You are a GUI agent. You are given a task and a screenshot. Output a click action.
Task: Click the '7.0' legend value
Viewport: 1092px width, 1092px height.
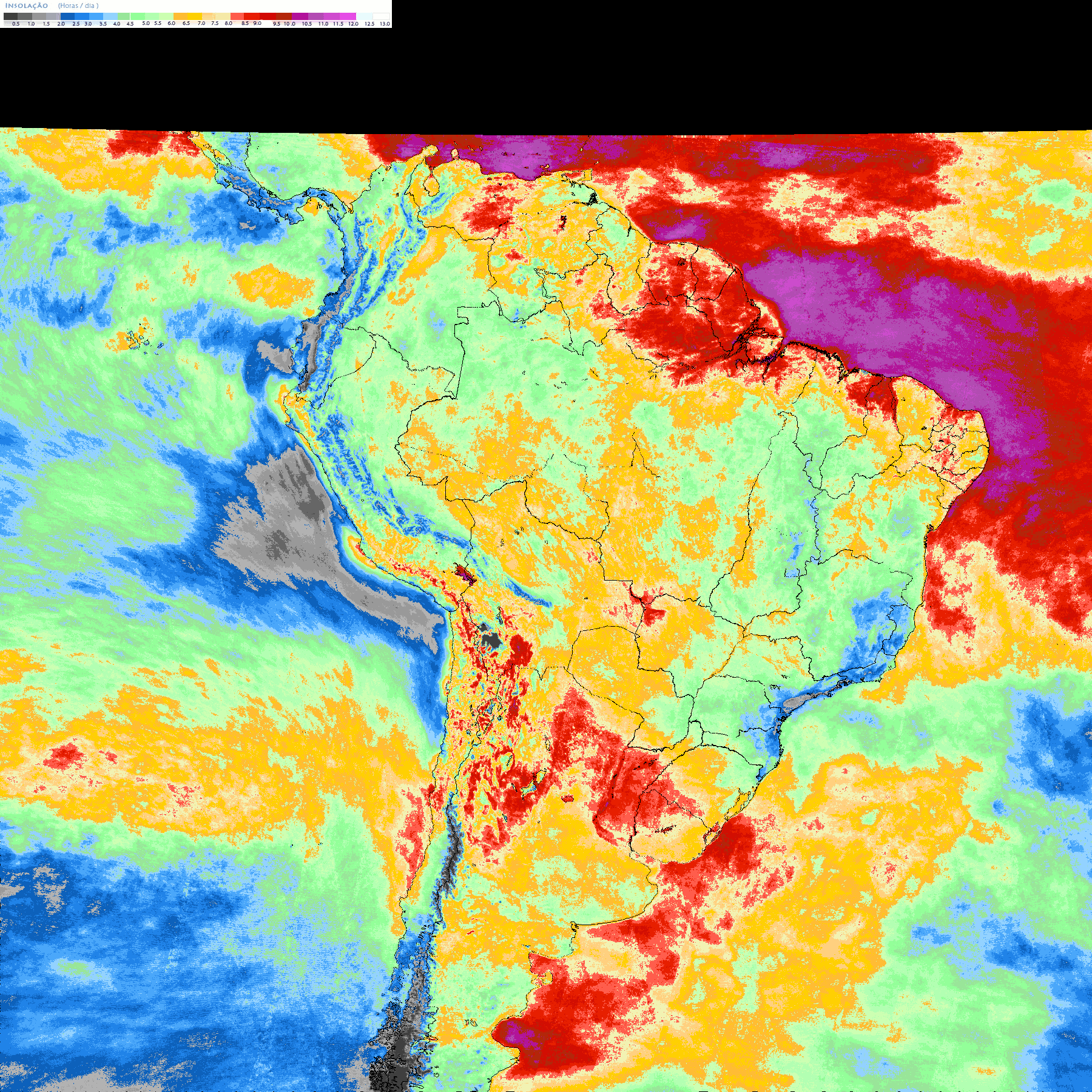(201, 23)
